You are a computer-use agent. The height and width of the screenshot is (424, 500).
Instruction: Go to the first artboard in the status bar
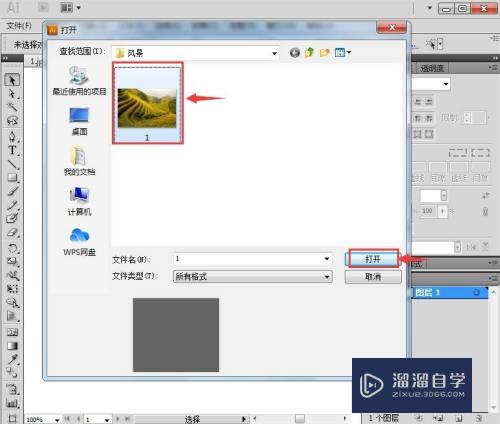click(67, 419)
